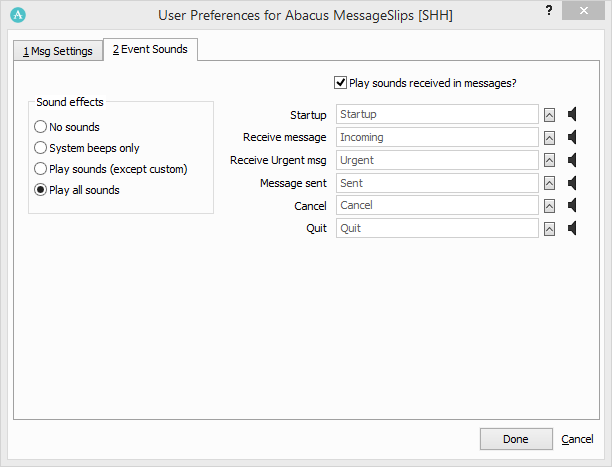Play the Startup sound preview
Image resolution: width=612 pixels, height=467 pixels.
point(572,114)
